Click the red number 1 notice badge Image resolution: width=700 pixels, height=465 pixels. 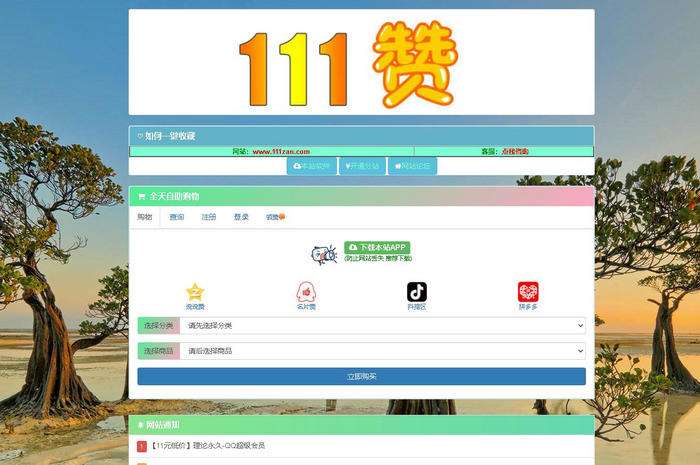(x=142, y=446)
